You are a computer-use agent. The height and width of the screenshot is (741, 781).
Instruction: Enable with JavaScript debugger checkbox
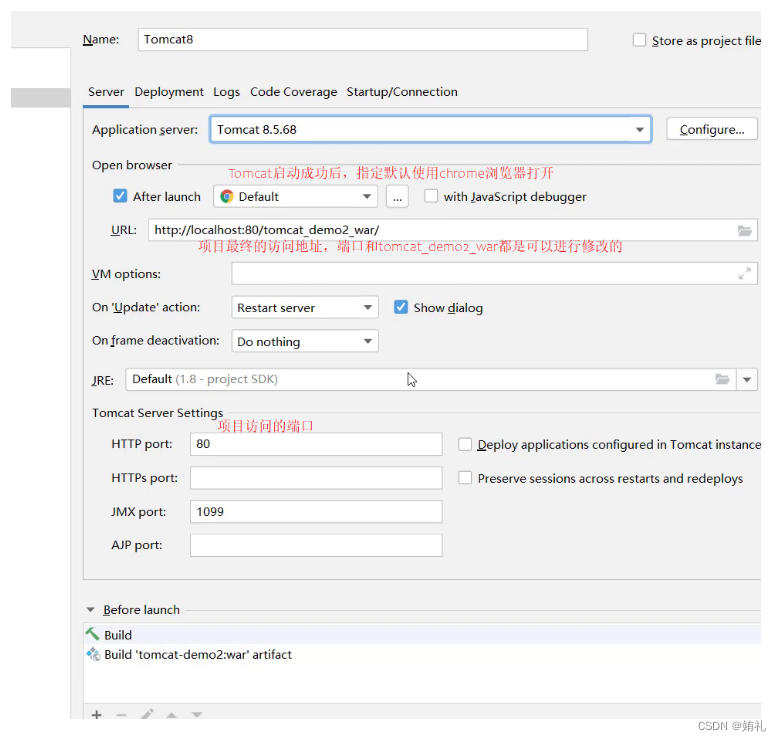click(x=431, y=196)
